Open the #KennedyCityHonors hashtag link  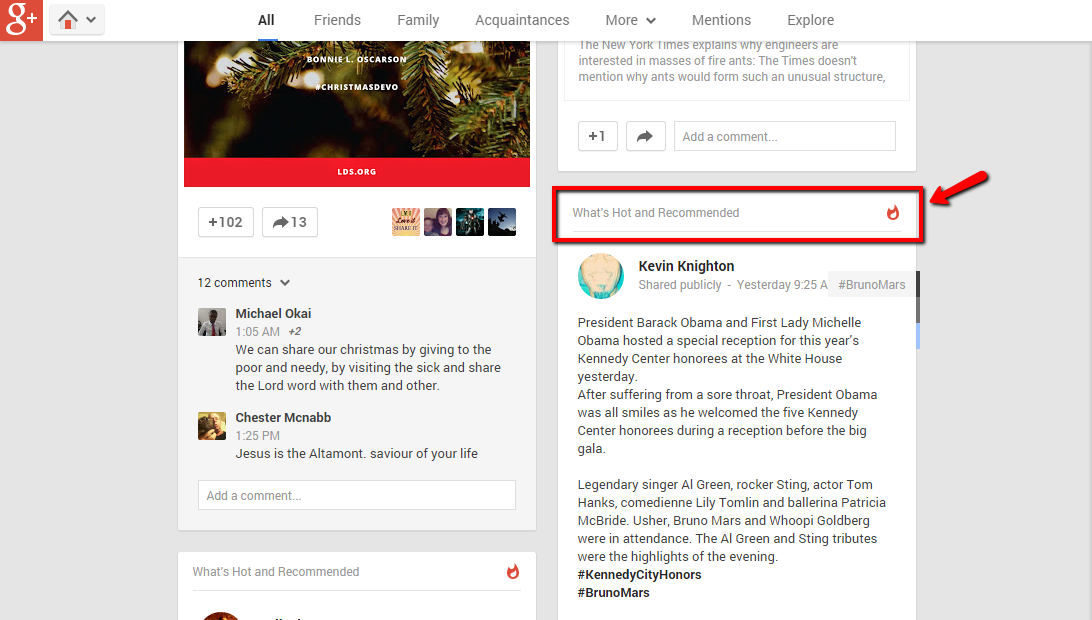[x=639, y=575]
